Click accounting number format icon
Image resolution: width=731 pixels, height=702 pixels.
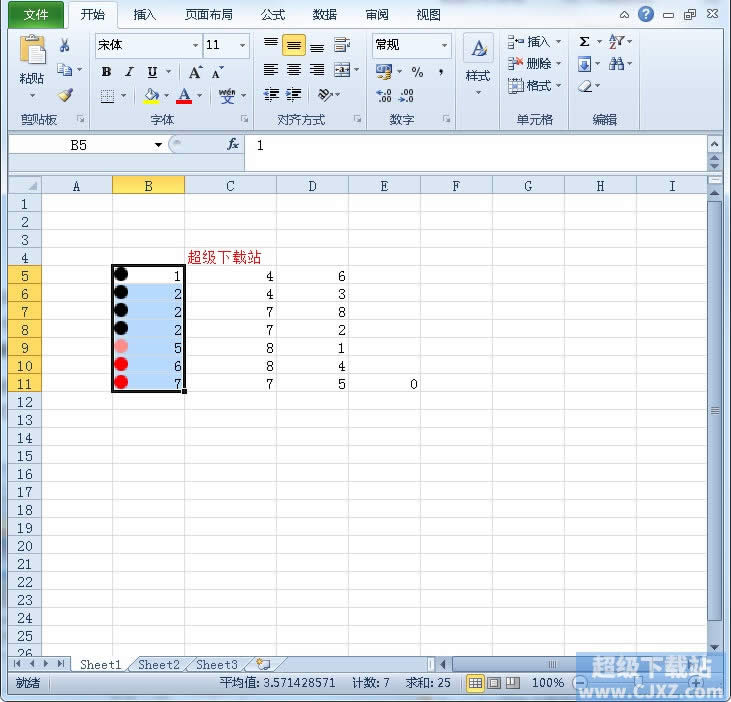tap(384, 72)
